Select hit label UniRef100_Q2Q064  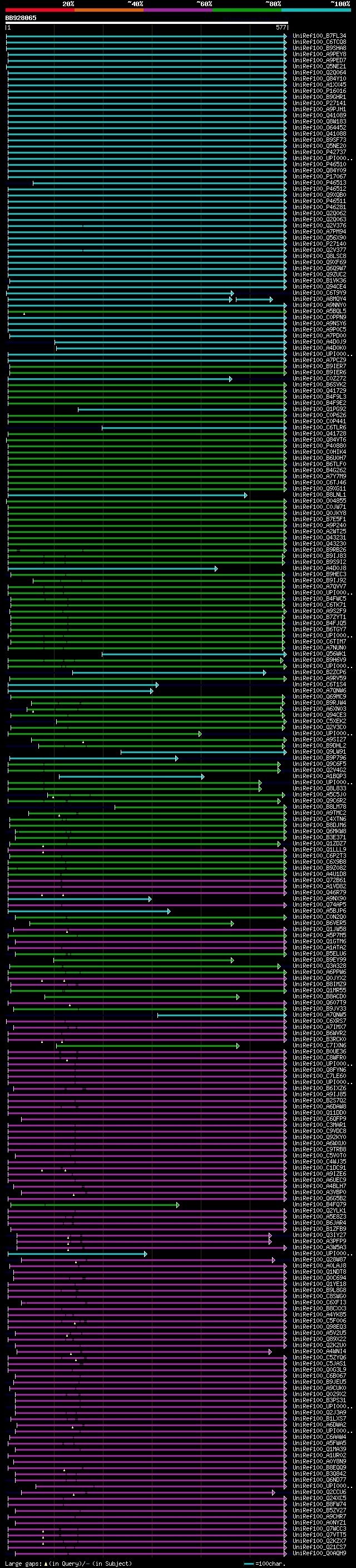point(319,72)
